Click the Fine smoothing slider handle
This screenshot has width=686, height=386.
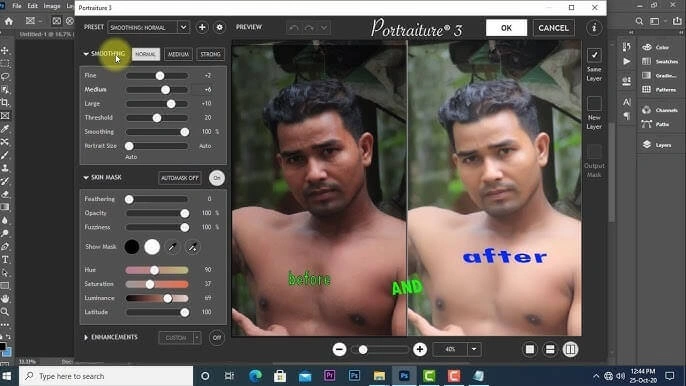(x=160, y=76)
